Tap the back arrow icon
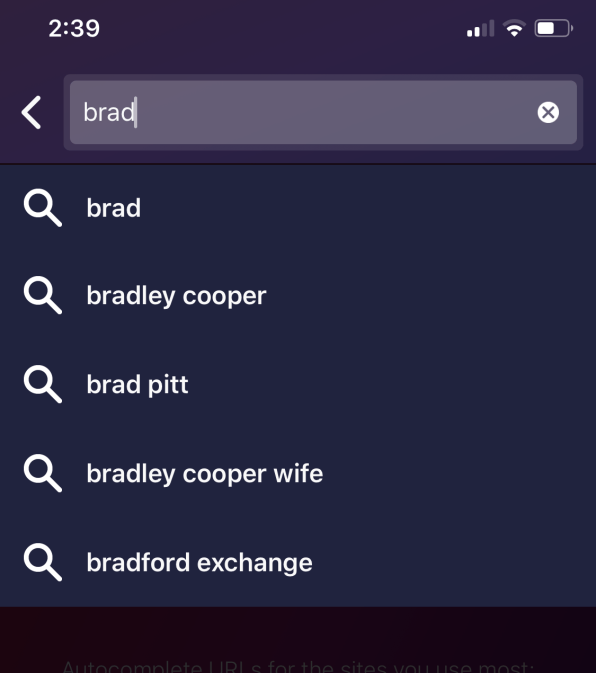The width and height of the screenshot is (596, 673). pos(31,112)
